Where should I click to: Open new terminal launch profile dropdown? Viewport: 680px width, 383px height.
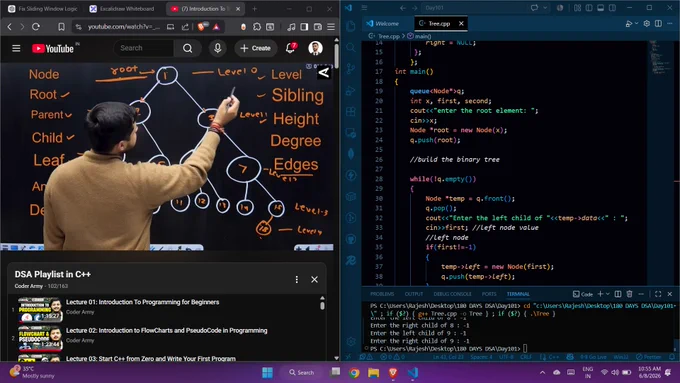coord(608,294)
